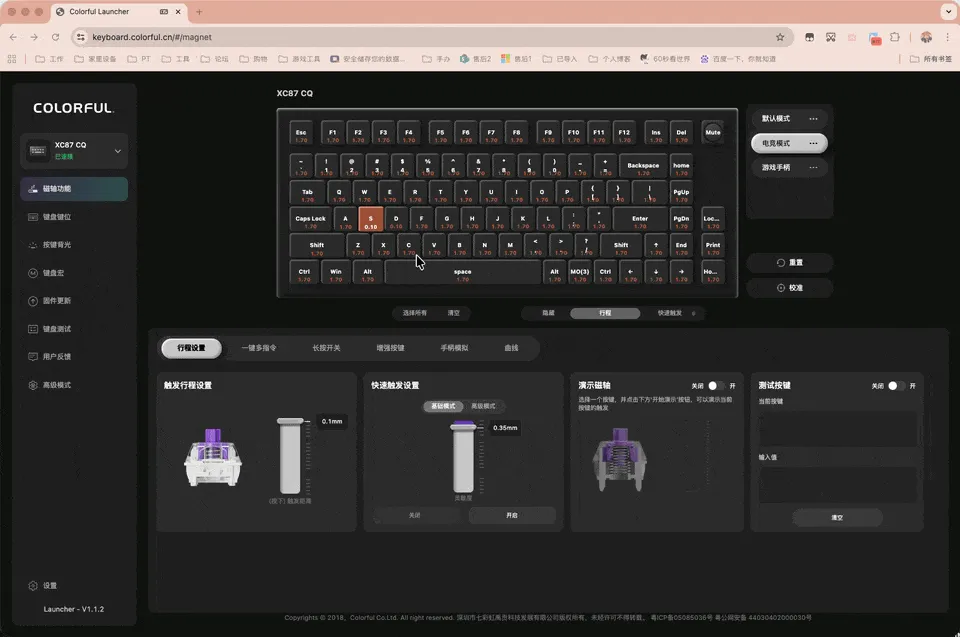Open options menu for 游戏手柄 profile

(x=813, y=167)
